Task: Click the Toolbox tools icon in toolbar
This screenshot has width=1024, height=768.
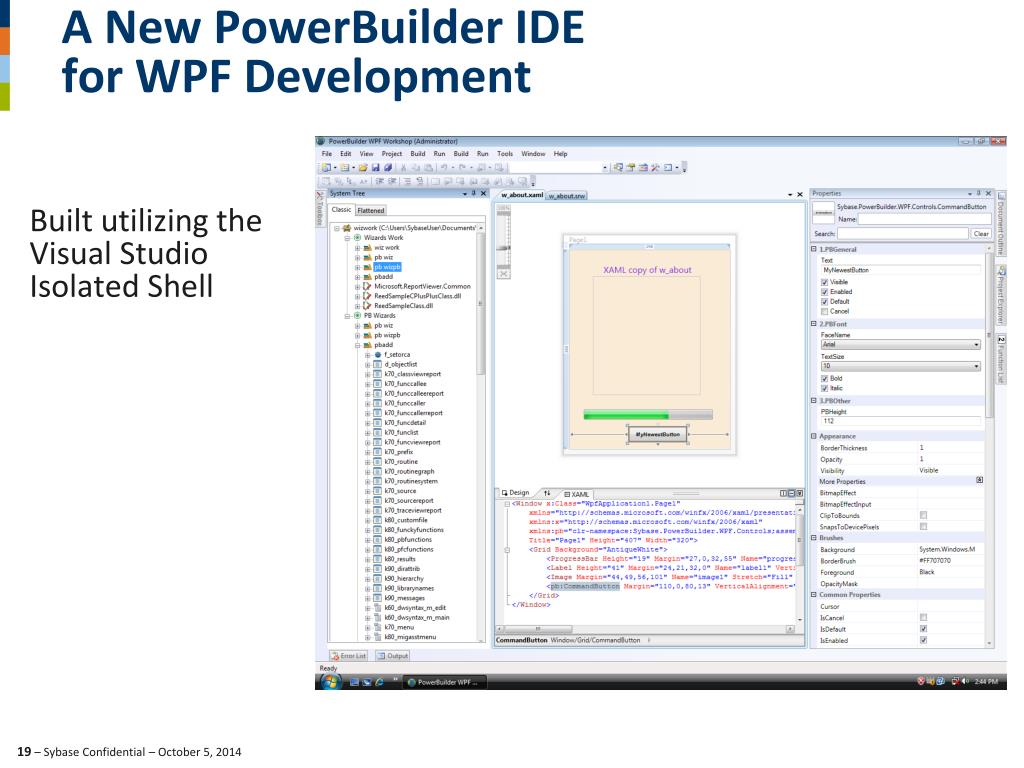Action: pyautogui.click(x=655, y=168)
